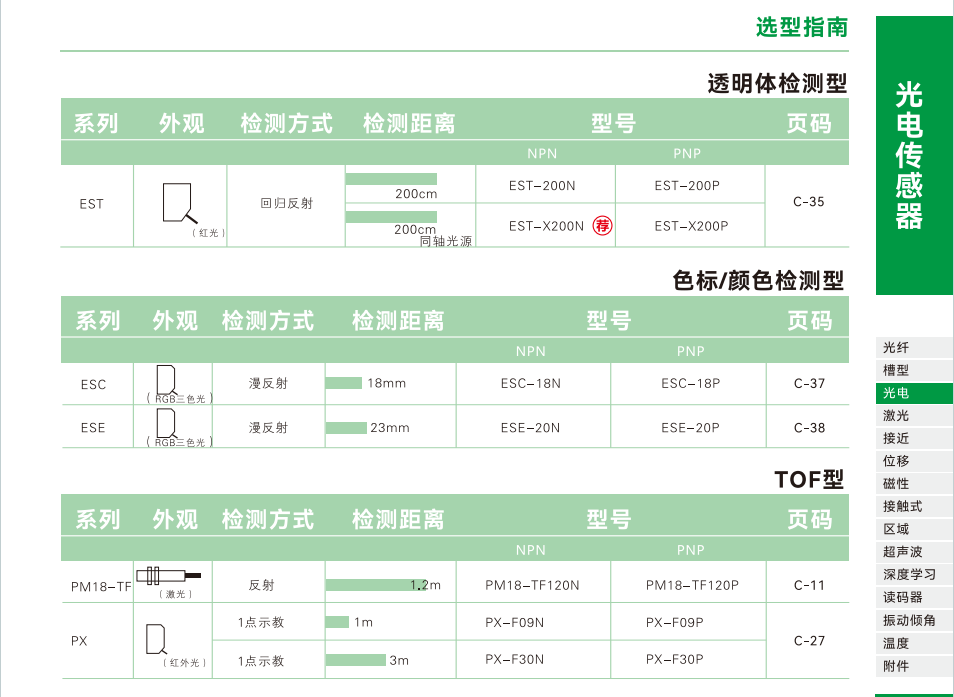Click the ESE series RGB sensor icon
This screenshot has height=697, width=954.
pos(166,424)
